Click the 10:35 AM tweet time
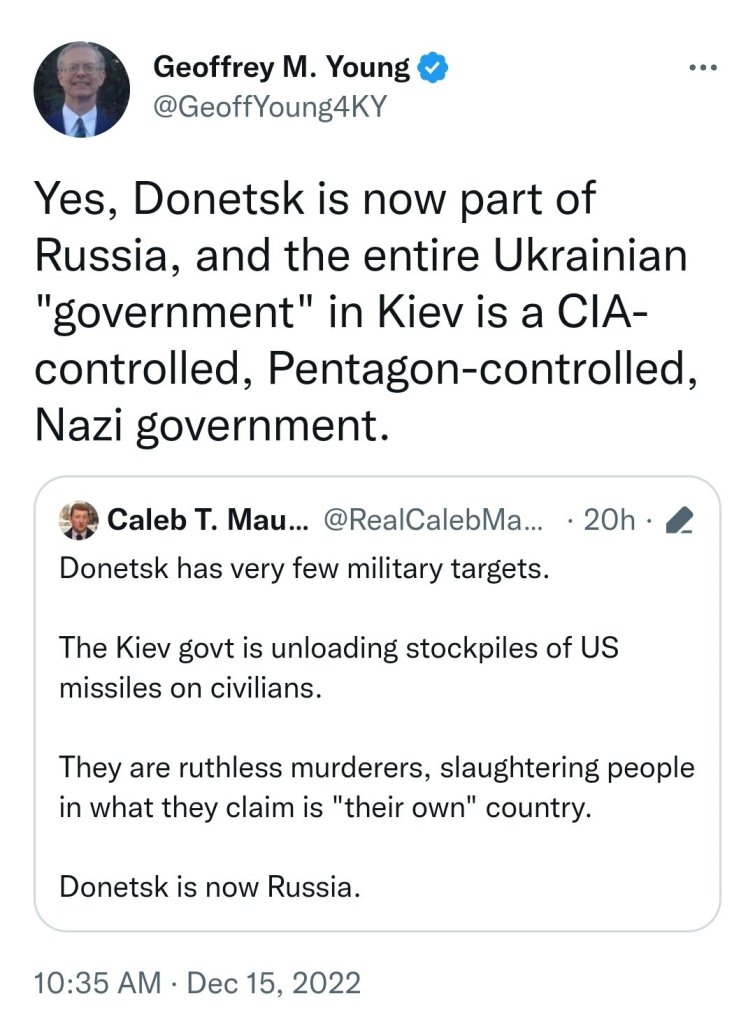The width and height of the screenshot is (755, 1024). [x=96, y=982]
